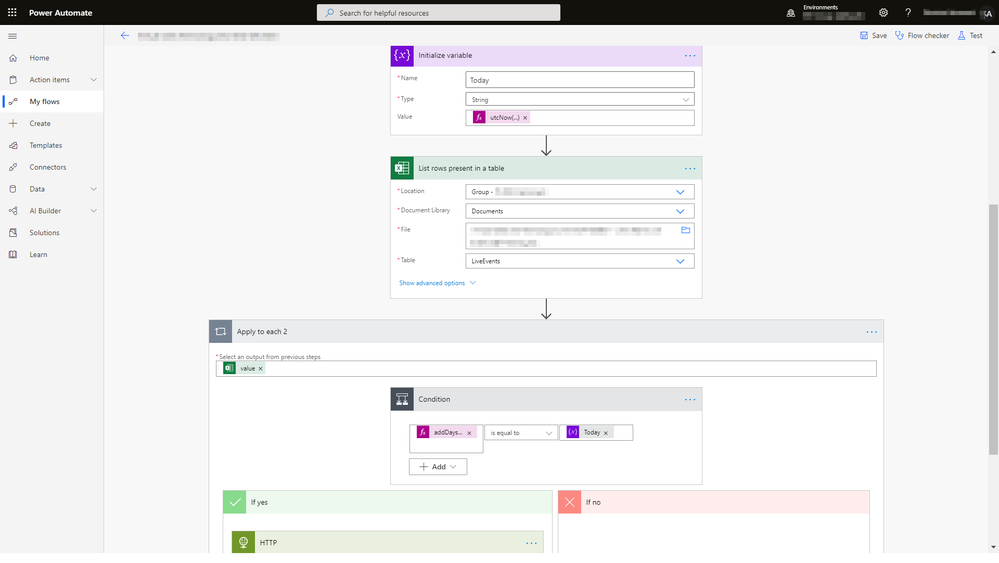This screenshot has height=563, width=999.
Task: Open the app launcher waffle icon
Action: click(x=12, y=12)
